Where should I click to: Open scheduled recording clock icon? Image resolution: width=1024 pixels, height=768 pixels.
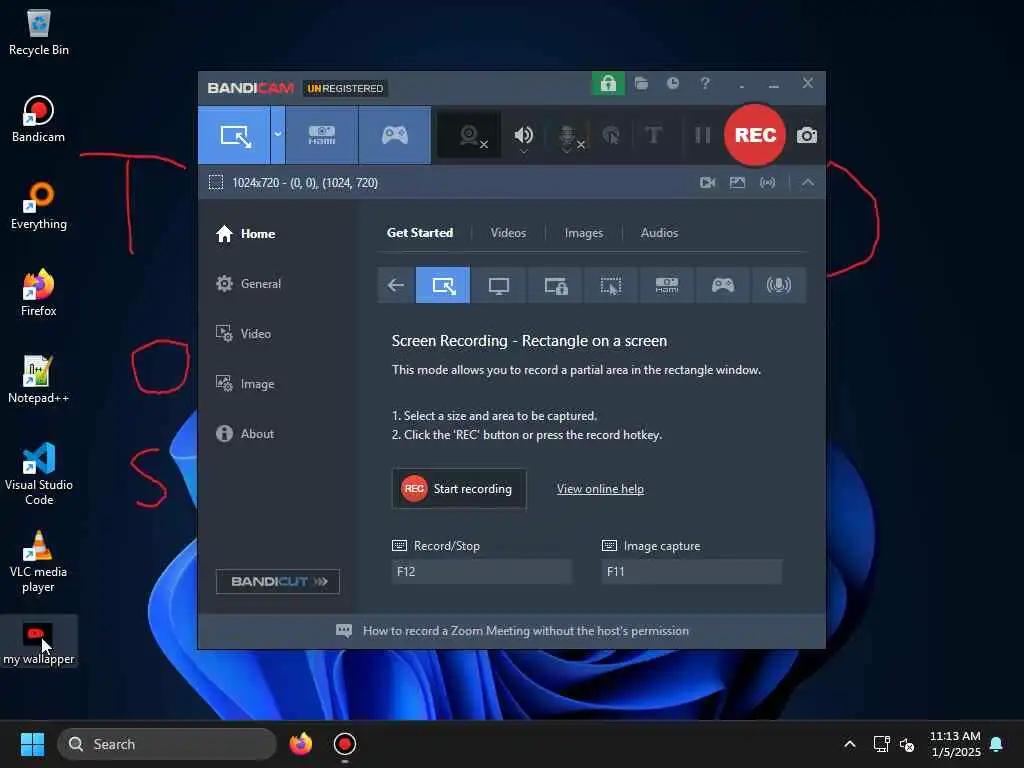(673, 84)
